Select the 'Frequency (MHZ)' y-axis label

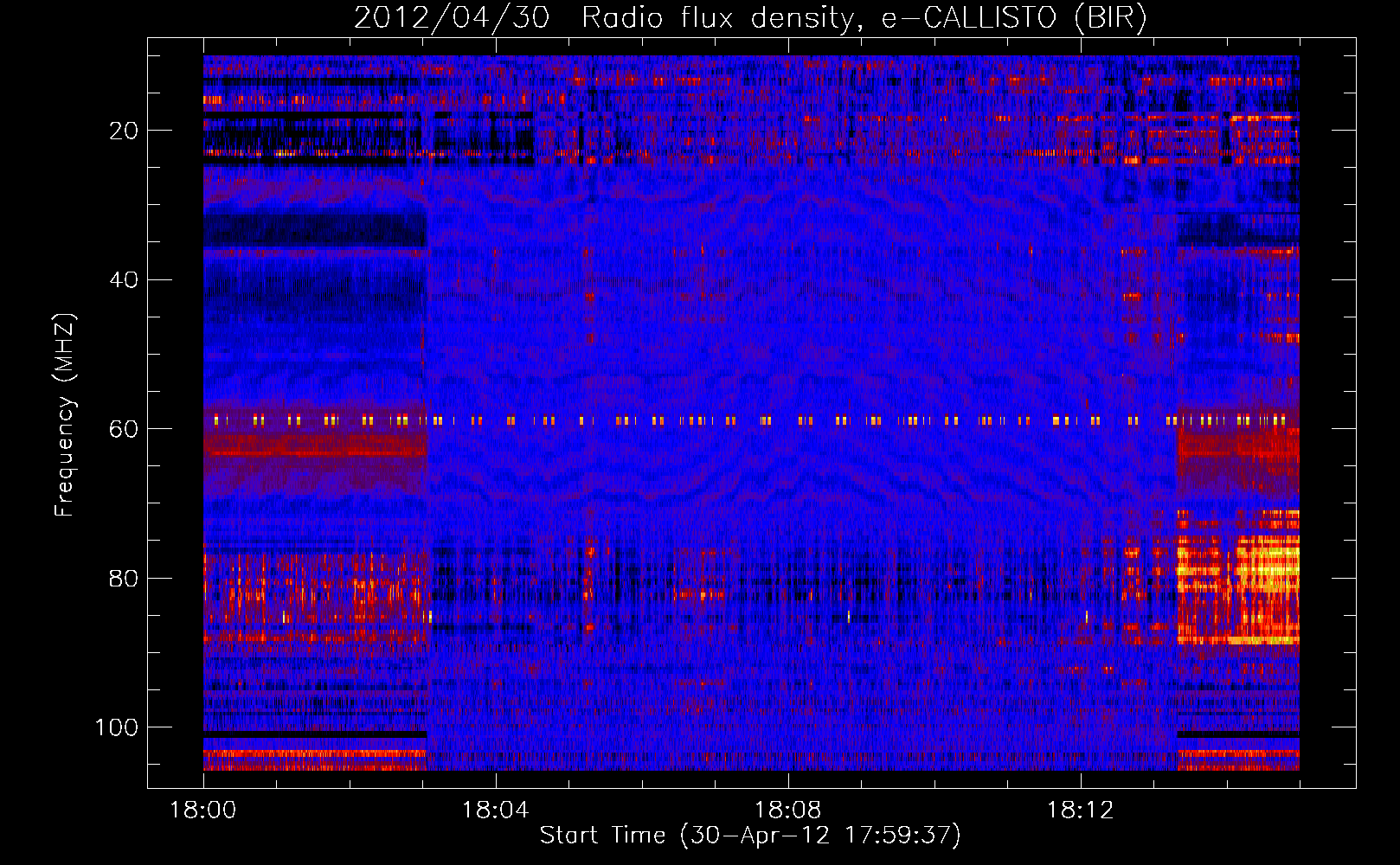pos(65,415)
